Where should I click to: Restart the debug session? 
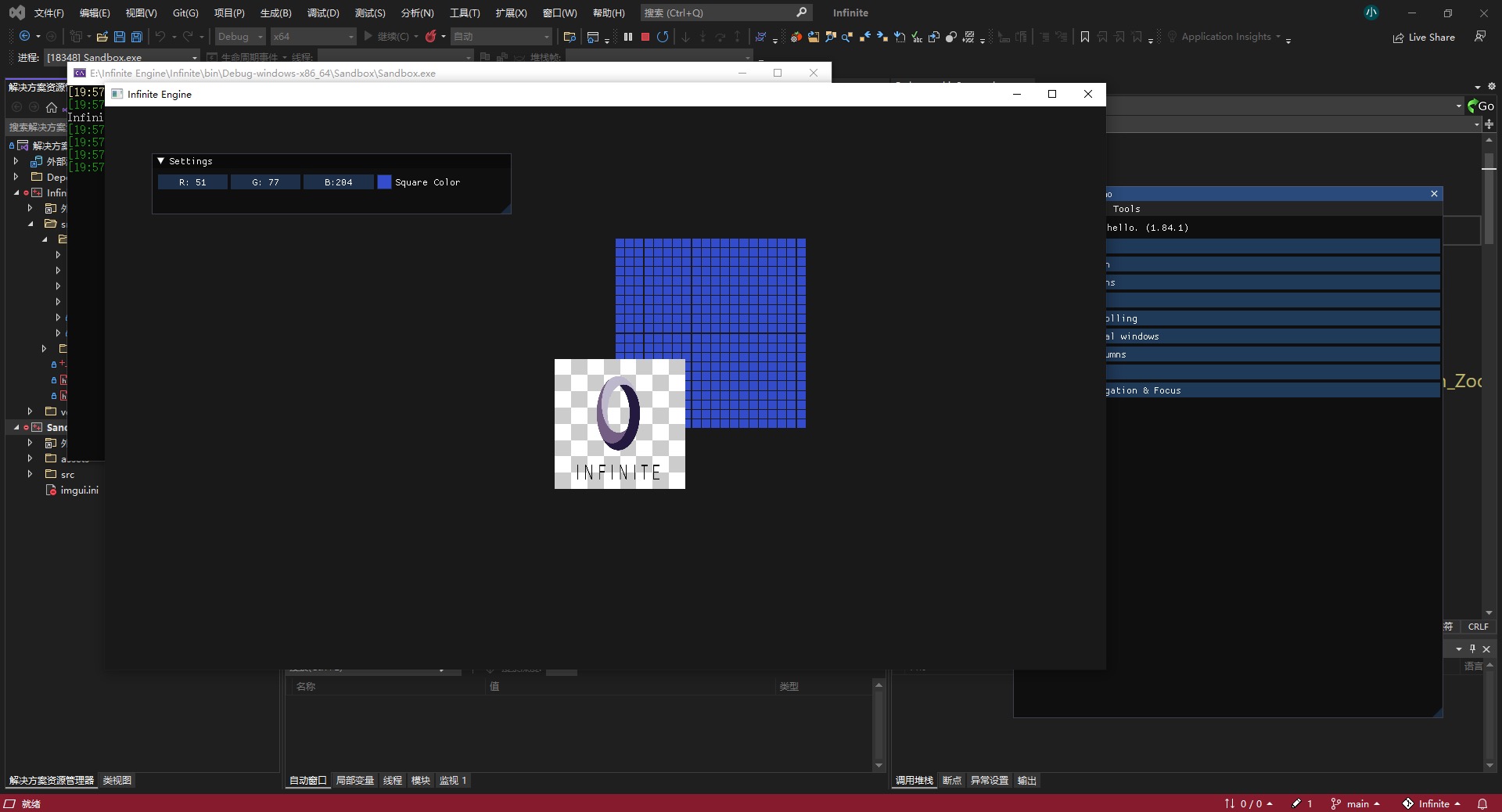point(663,37)
